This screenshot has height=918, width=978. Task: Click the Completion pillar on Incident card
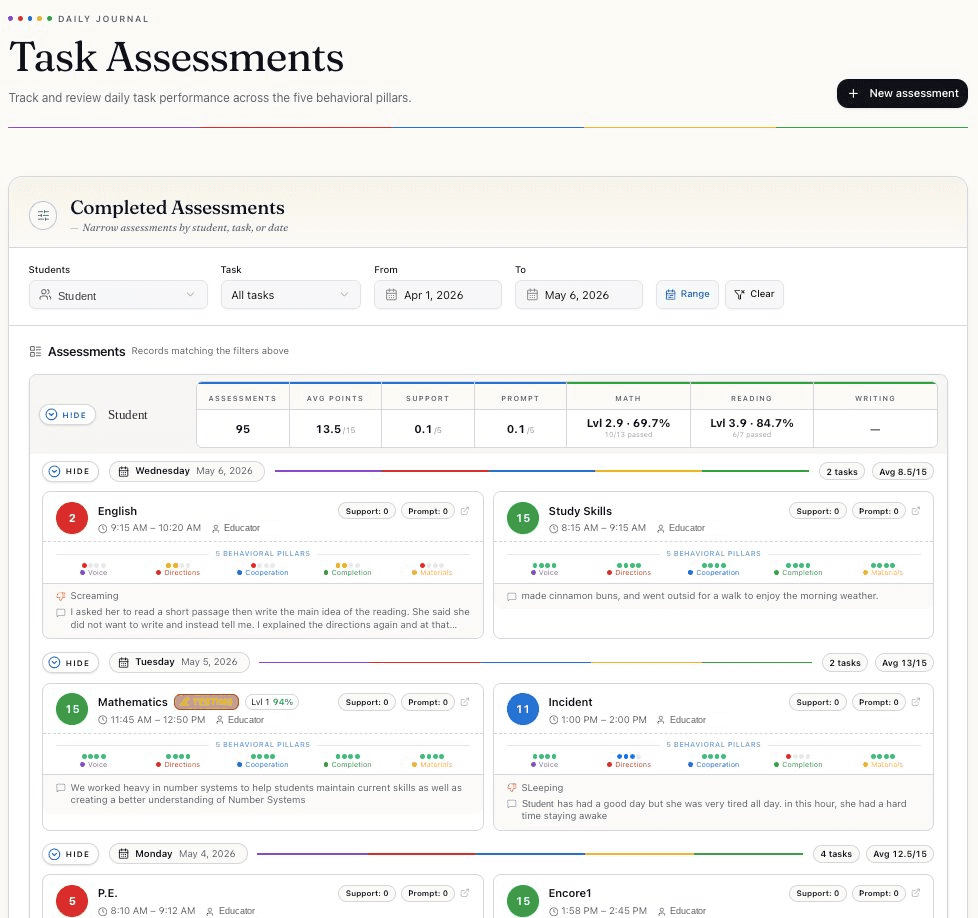(798, 760)
